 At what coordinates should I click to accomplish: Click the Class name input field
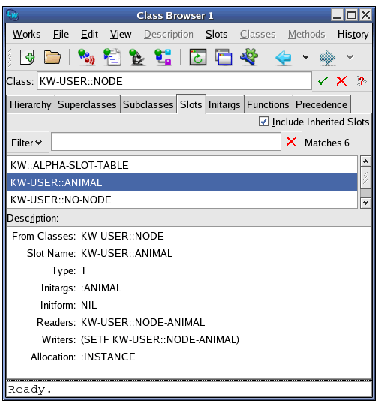coord(174,81)
